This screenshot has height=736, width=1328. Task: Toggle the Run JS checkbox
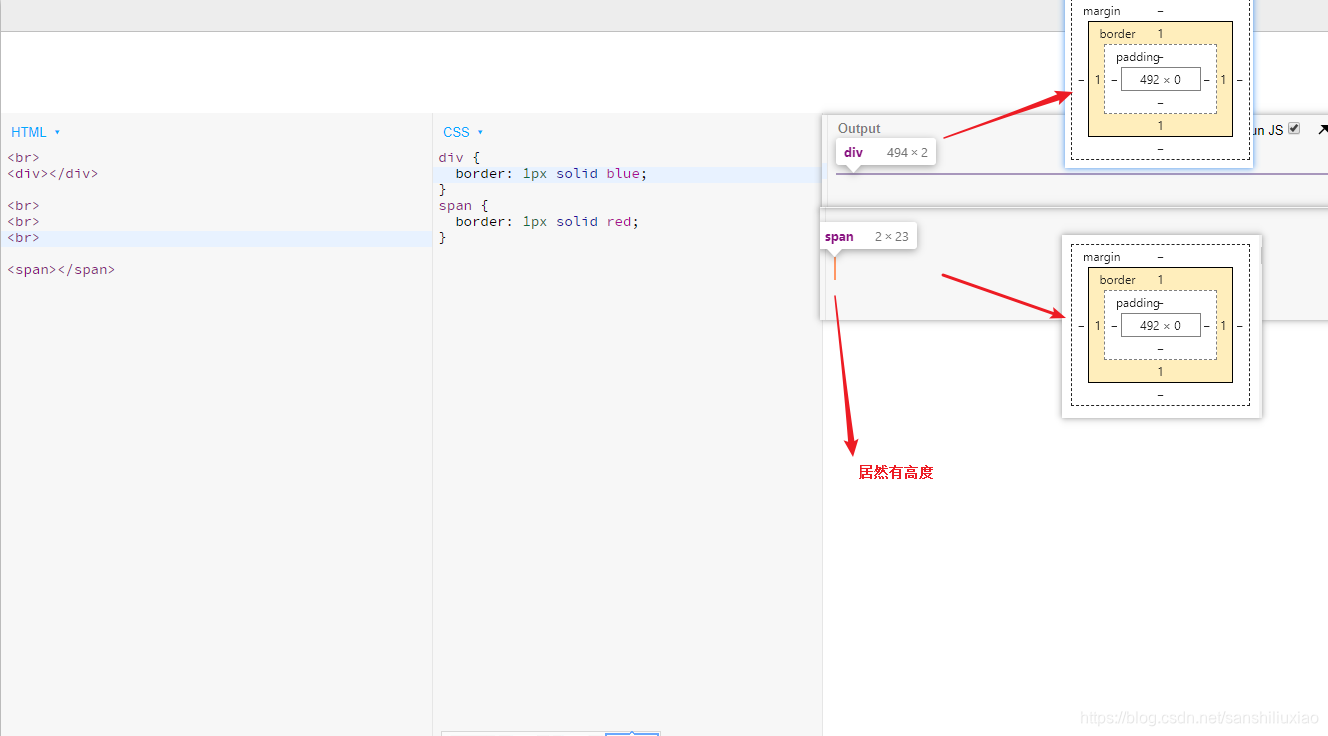pyautogui.click(x=1294, y=129)
